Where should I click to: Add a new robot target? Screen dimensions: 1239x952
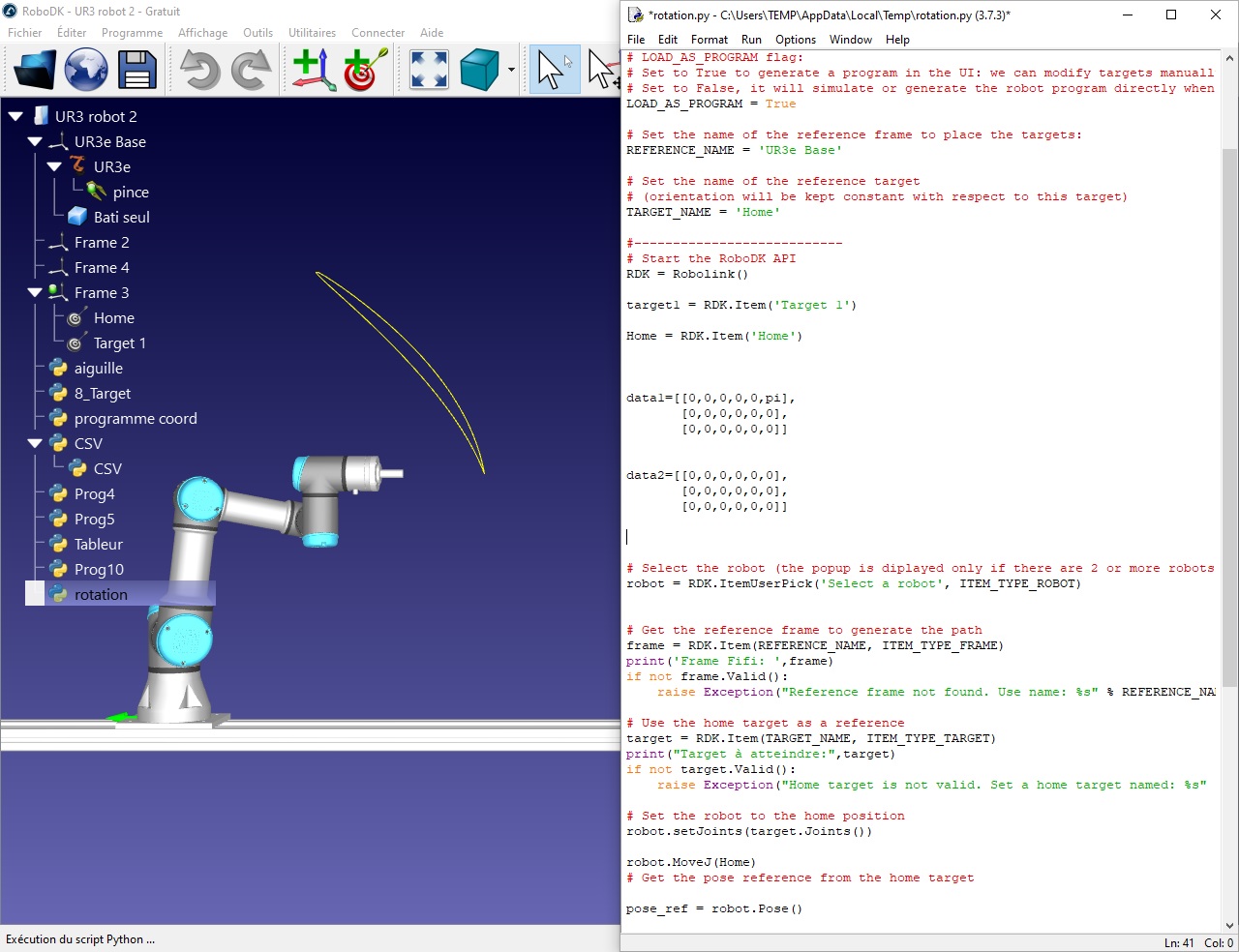(365, 70)
